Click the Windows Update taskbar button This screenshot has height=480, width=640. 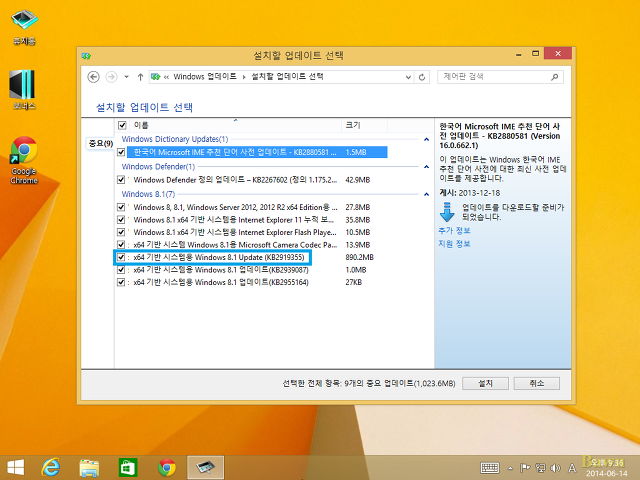coord(205,468)
